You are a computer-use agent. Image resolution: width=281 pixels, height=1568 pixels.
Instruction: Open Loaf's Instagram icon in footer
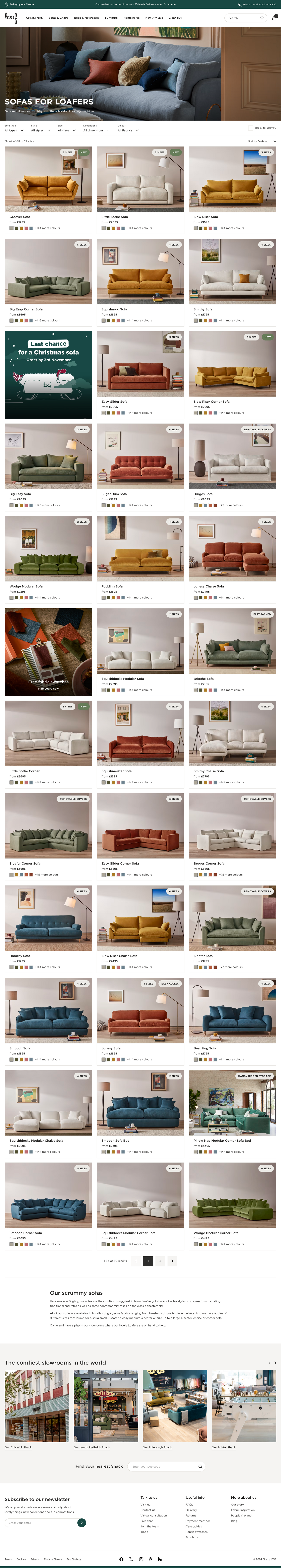pyautogui.click(x=141, y=1559)
